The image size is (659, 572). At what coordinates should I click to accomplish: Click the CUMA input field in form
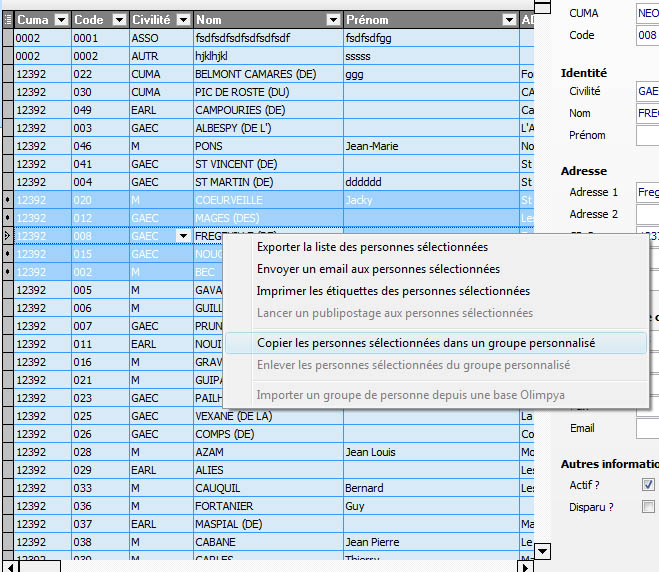[x=648, y=13]
